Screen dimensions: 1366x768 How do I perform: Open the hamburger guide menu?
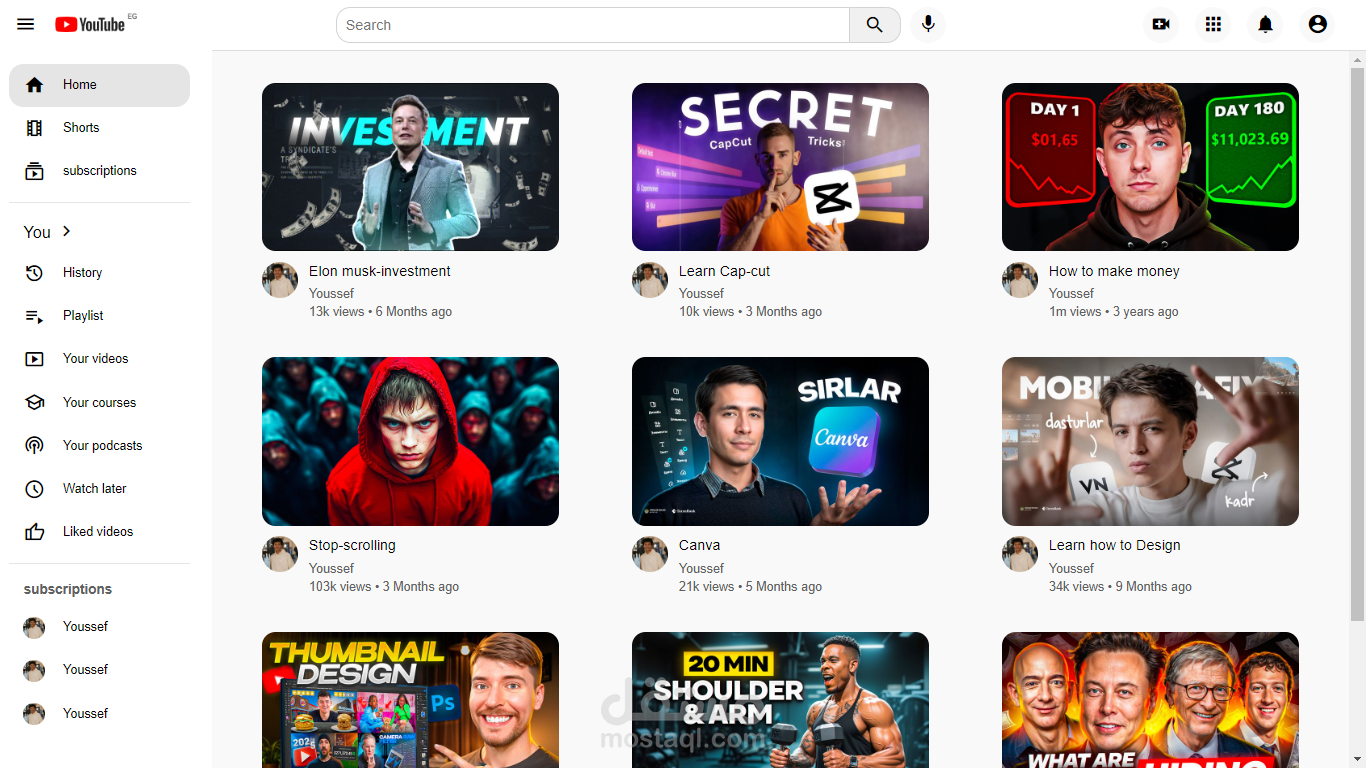pos(26,24)
